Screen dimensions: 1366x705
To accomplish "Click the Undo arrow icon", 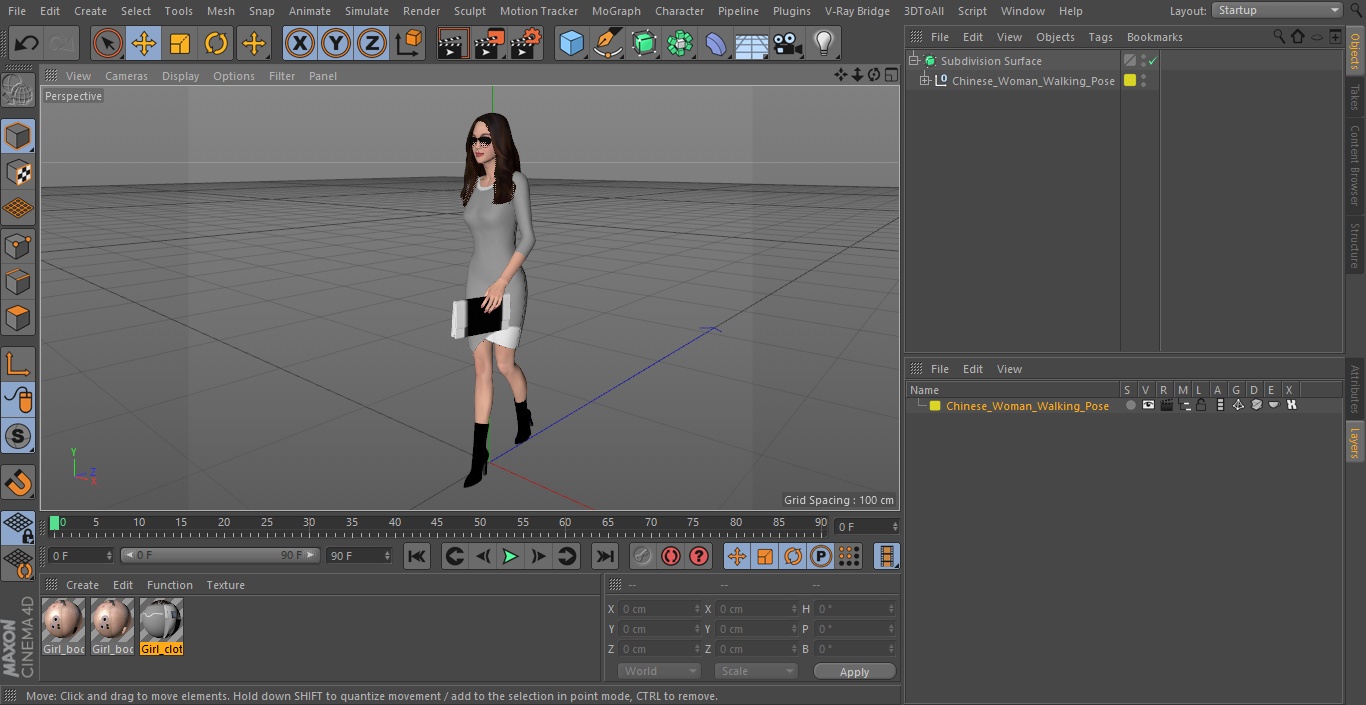I will click(27, 44).
